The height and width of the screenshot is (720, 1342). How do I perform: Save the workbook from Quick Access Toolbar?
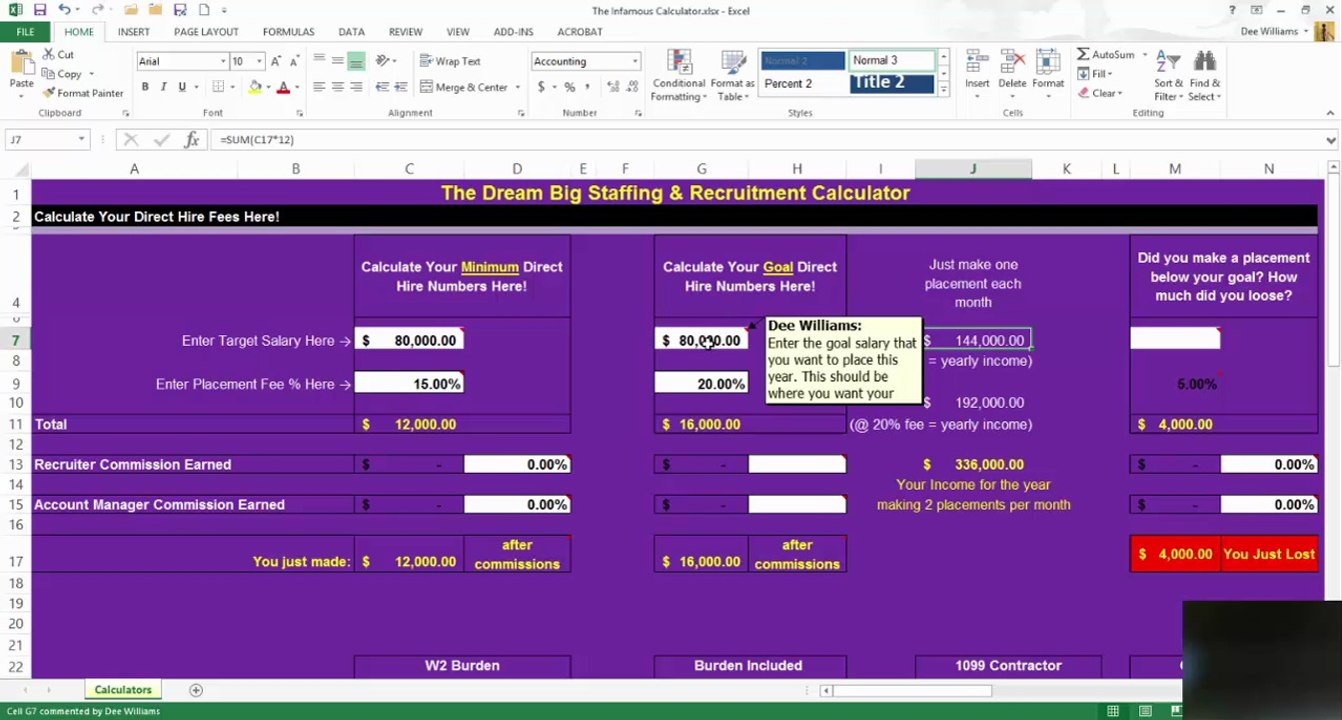[x=39, y=10]
